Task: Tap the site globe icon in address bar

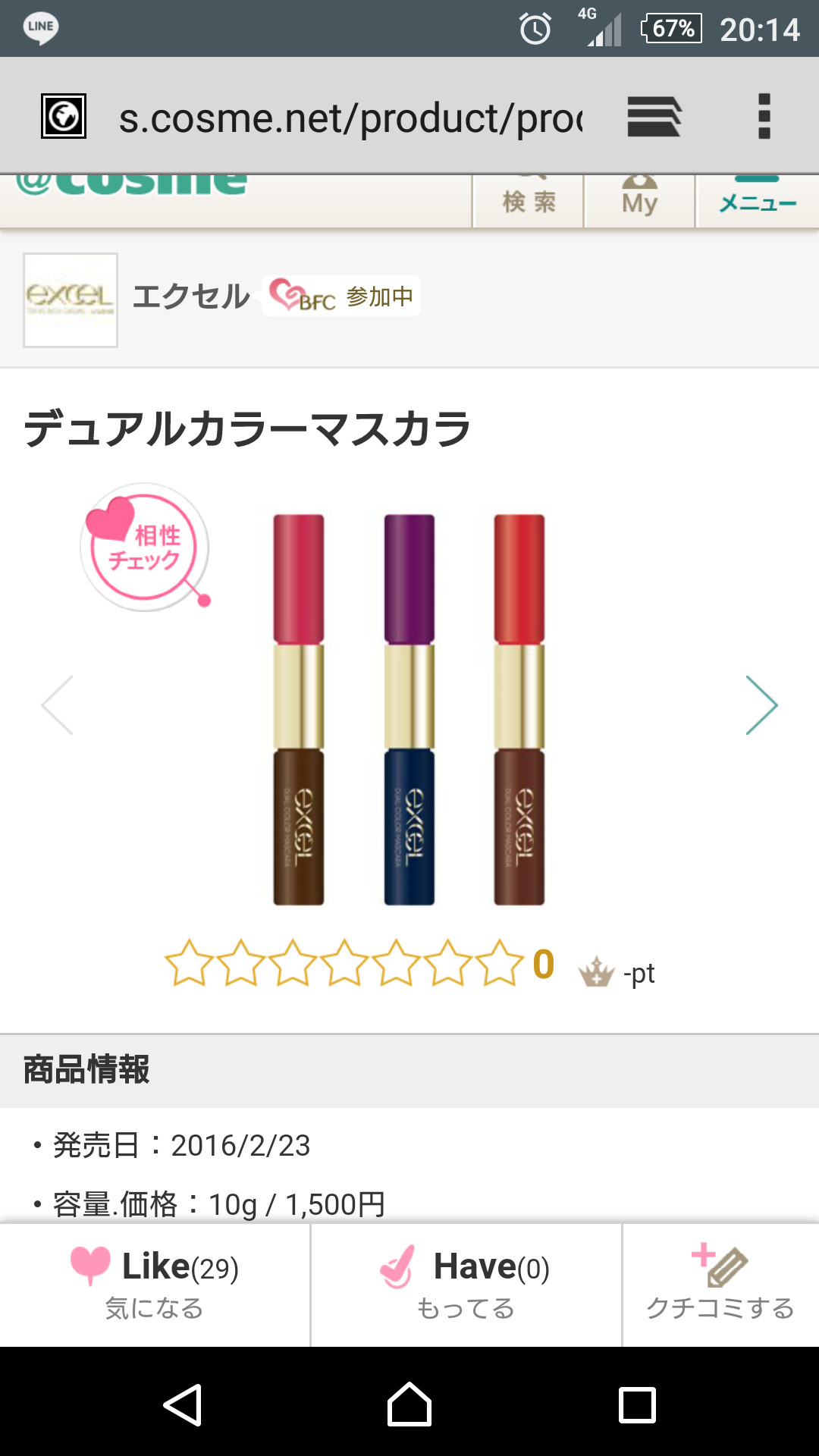Action: [x=64, y=117]
